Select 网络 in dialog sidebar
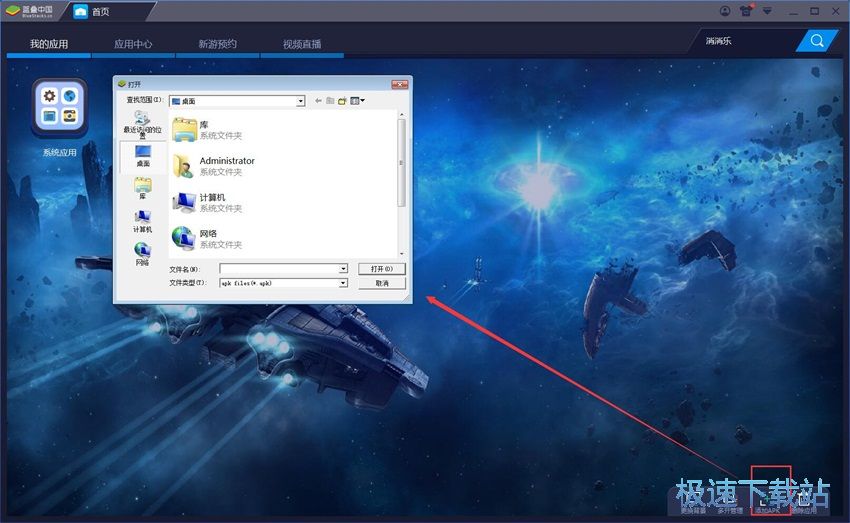Screen dimensions: 850x523 [x=143, y=254]
